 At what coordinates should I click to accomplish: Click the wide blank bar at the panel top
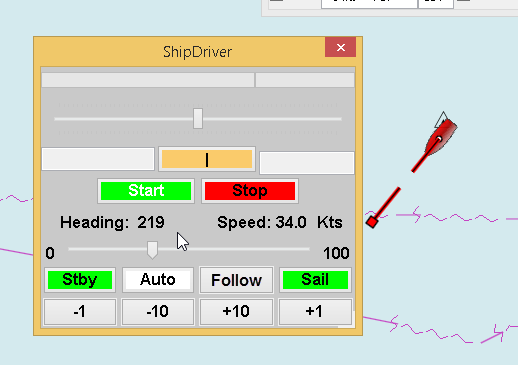point(148,80)
